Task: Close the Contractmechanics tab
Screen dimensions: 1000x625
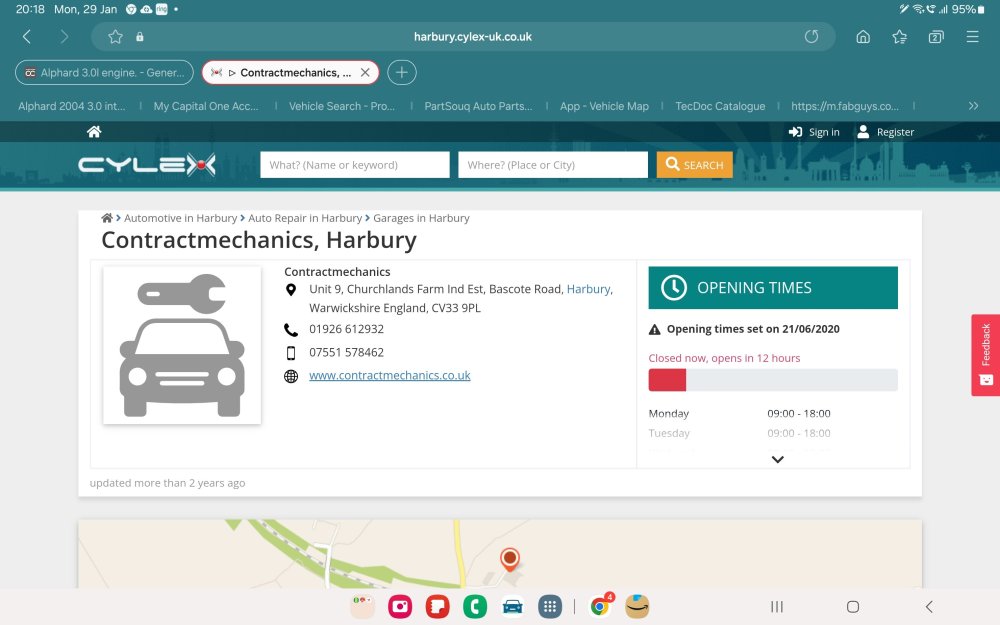Action: [x=365, y=73]
